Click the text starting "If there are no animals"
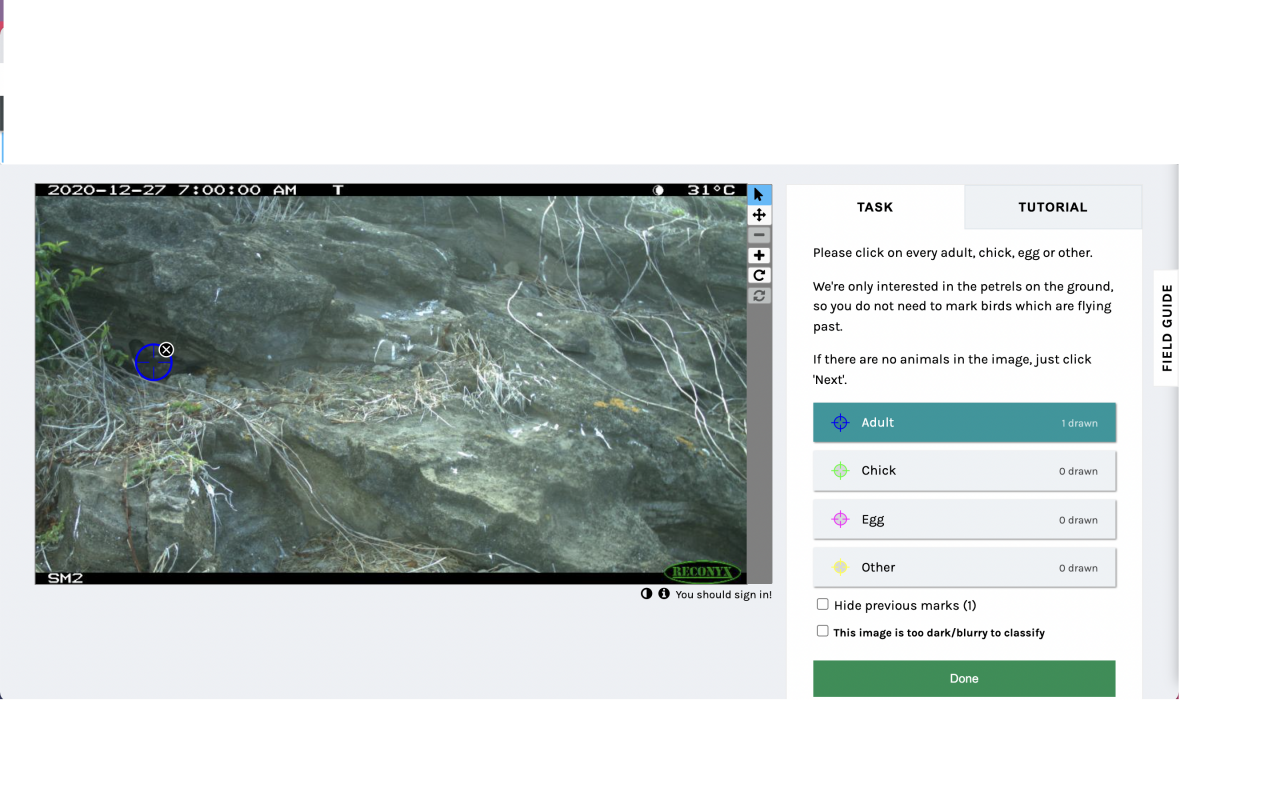This screenshot has height=800, width=1280. (x=952, y=369)
